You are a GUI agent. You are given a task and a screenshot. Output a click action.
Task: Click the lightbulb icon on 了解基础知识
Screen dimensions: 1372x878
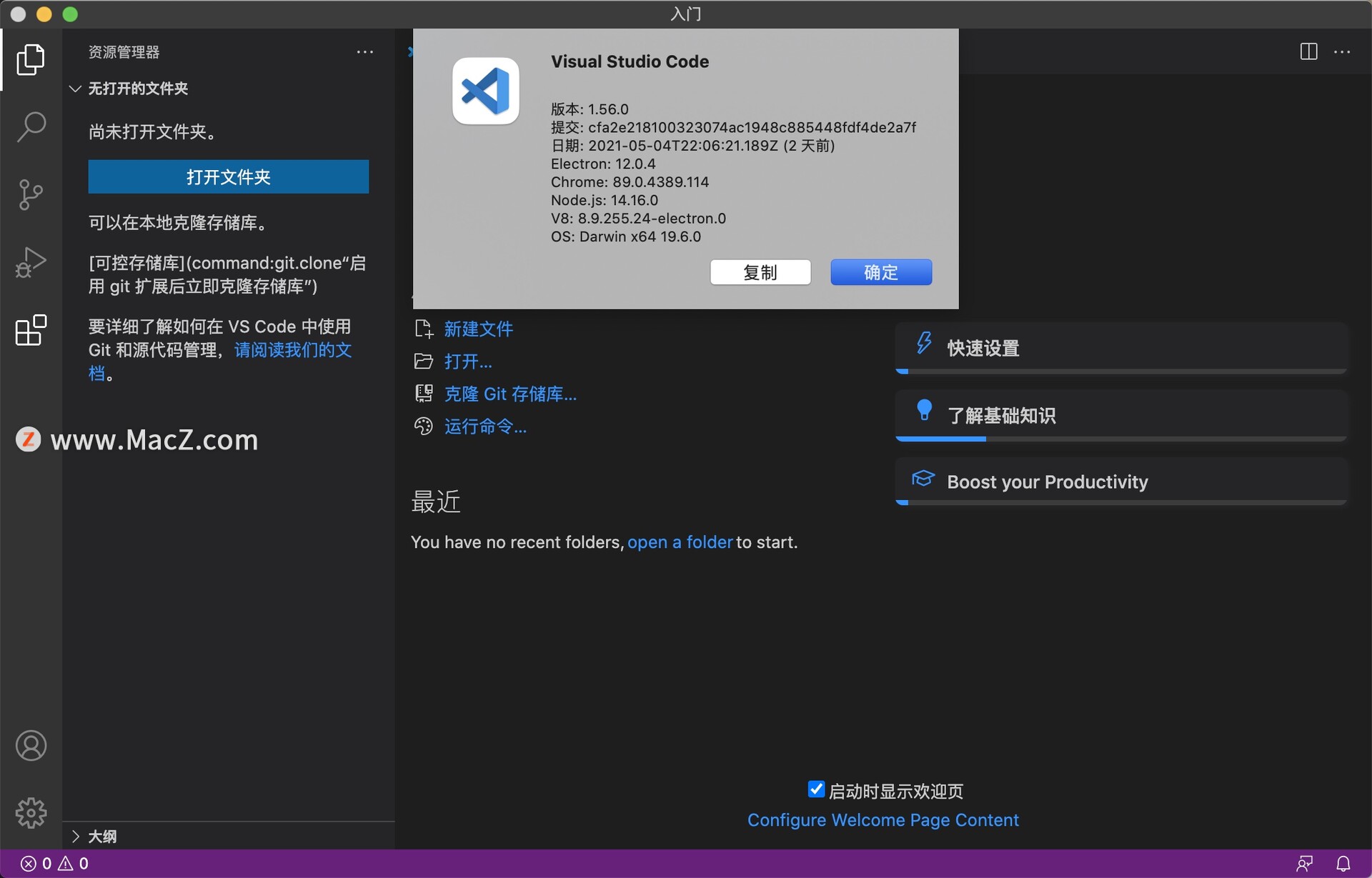click(x=924, y=410)
